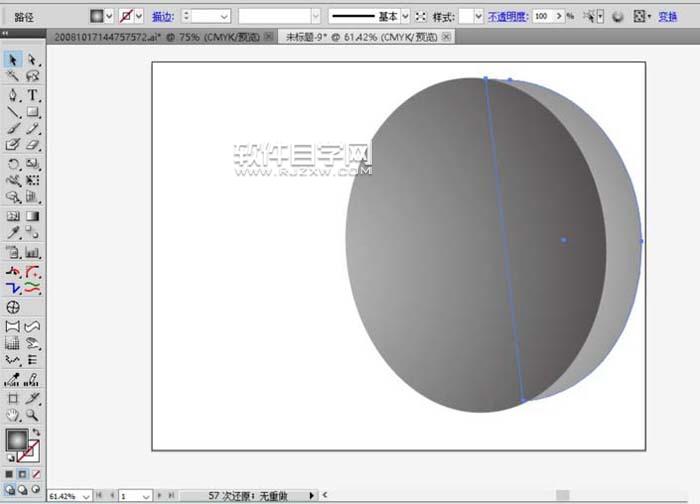Set paint to None using red-slash button
700x504 pixels.
(x=37, y=473)
